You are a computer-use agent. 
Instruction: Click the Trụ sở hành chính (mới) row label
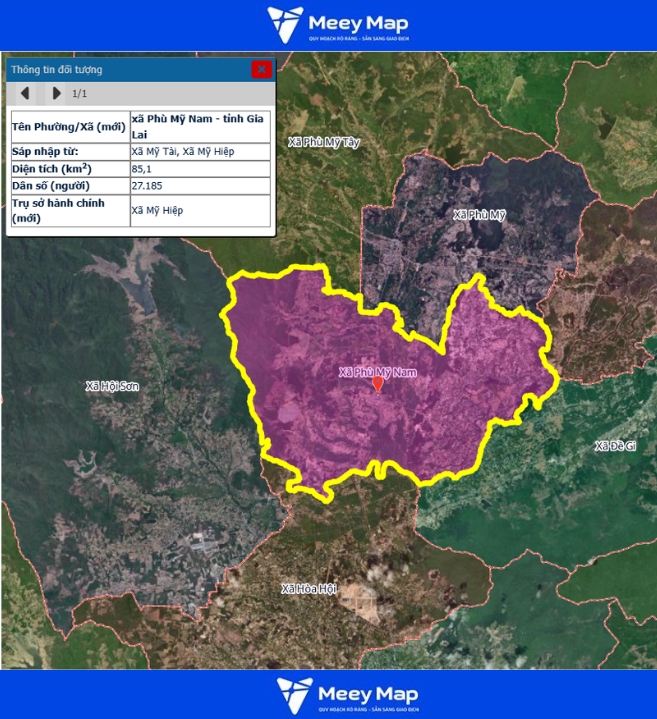click(69, 210)
